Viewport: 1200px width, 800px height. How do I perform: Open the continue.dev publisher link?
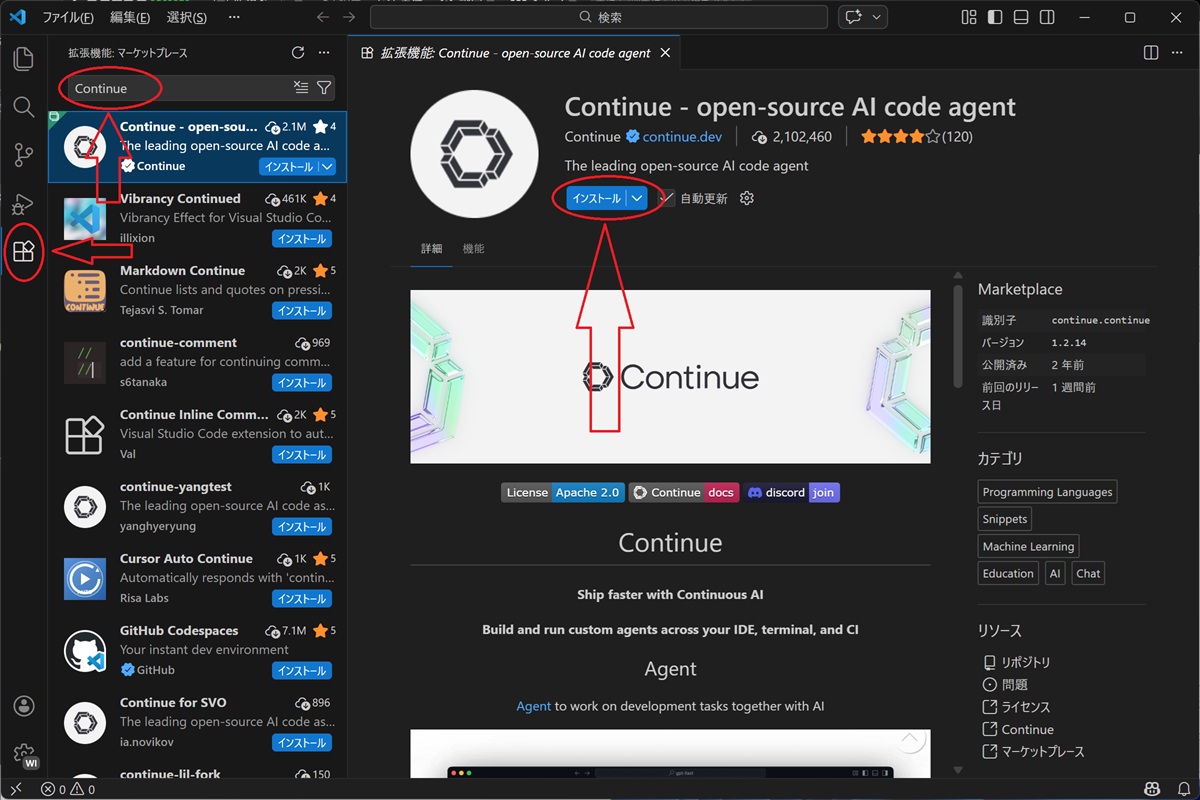tap(682, 137)
